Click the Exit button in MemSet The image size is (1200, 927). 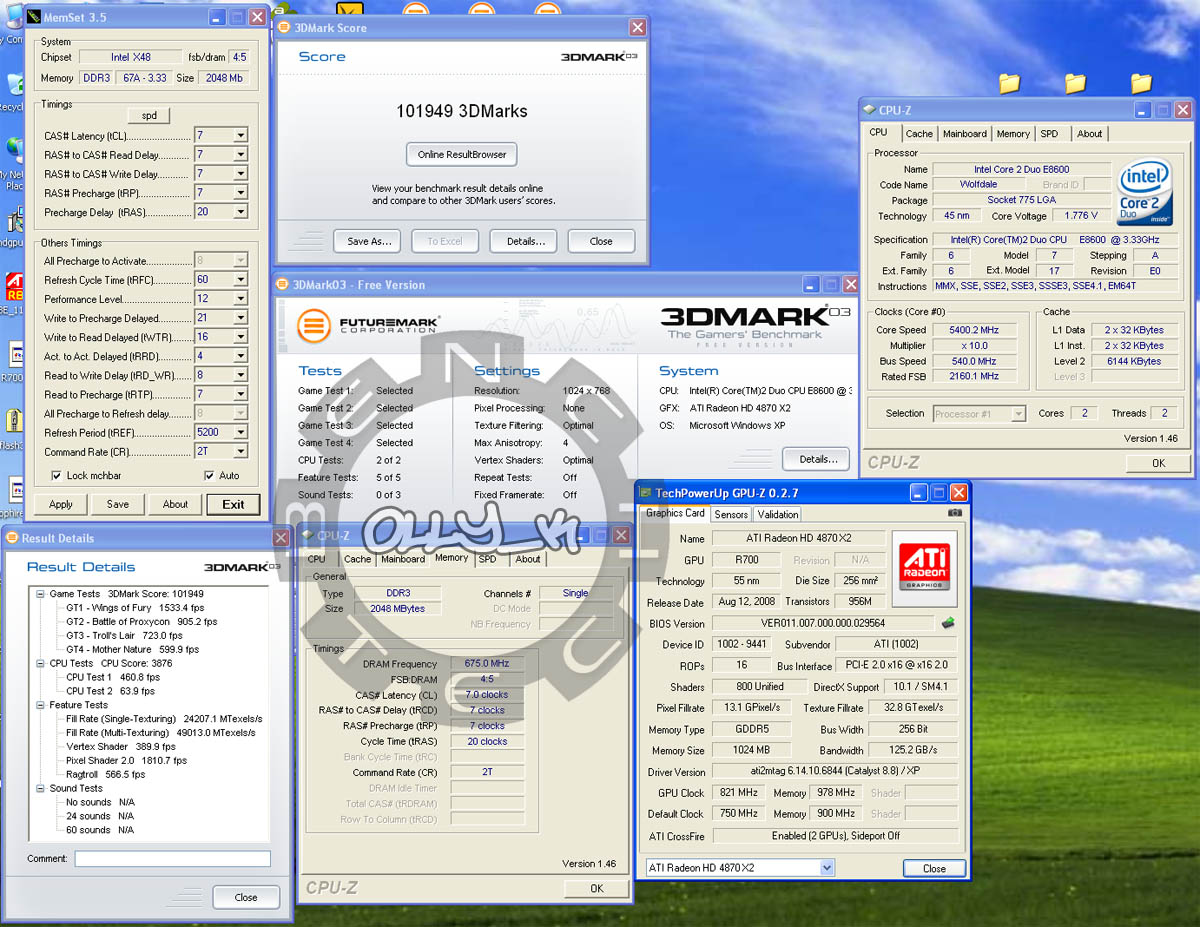(x=233, y=504)
